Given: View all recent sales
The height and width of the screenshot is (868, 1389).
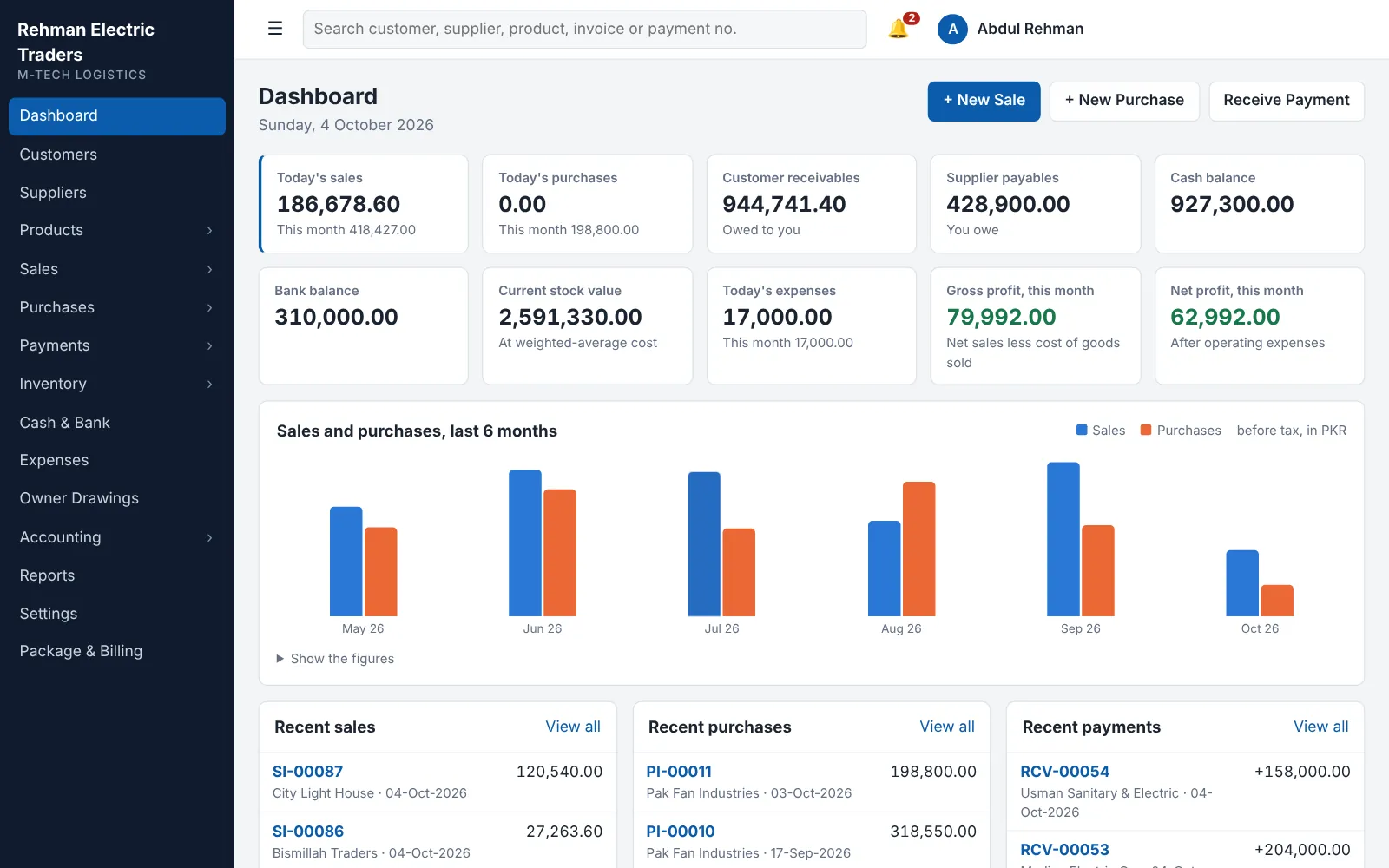Looking at the screenshot, I should (x=573, y=727).
